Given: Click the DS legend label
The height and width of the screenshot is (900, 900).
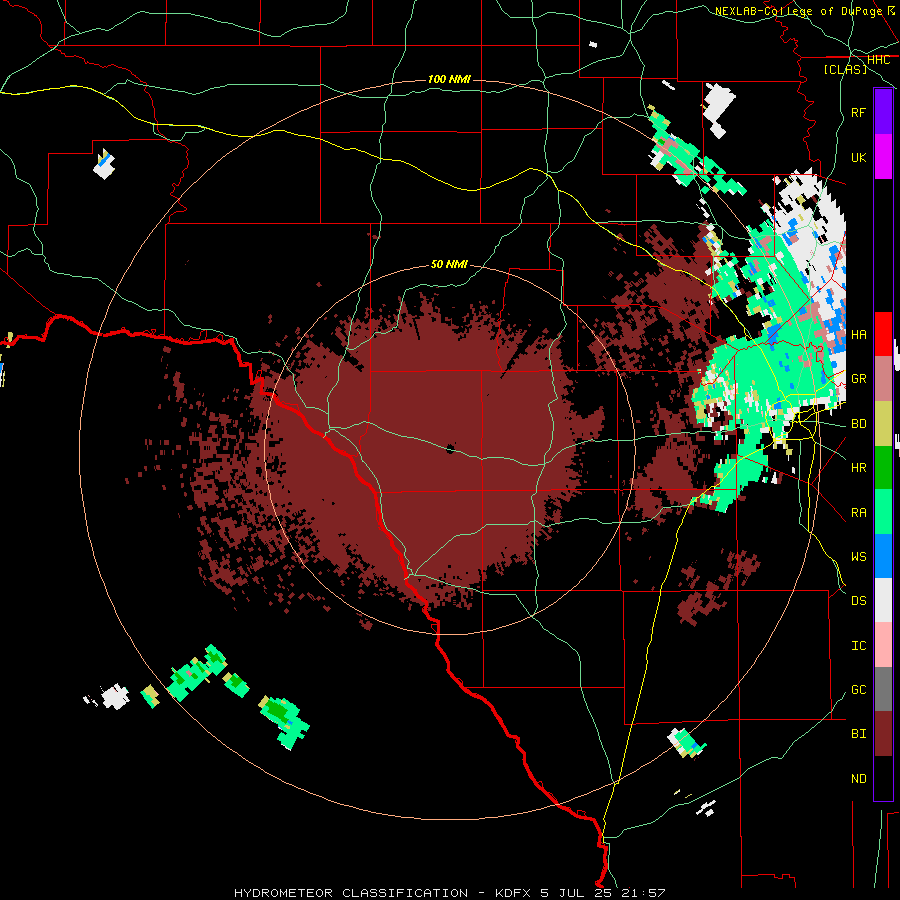Looking at the screenshot, I should tap(859, 601).
